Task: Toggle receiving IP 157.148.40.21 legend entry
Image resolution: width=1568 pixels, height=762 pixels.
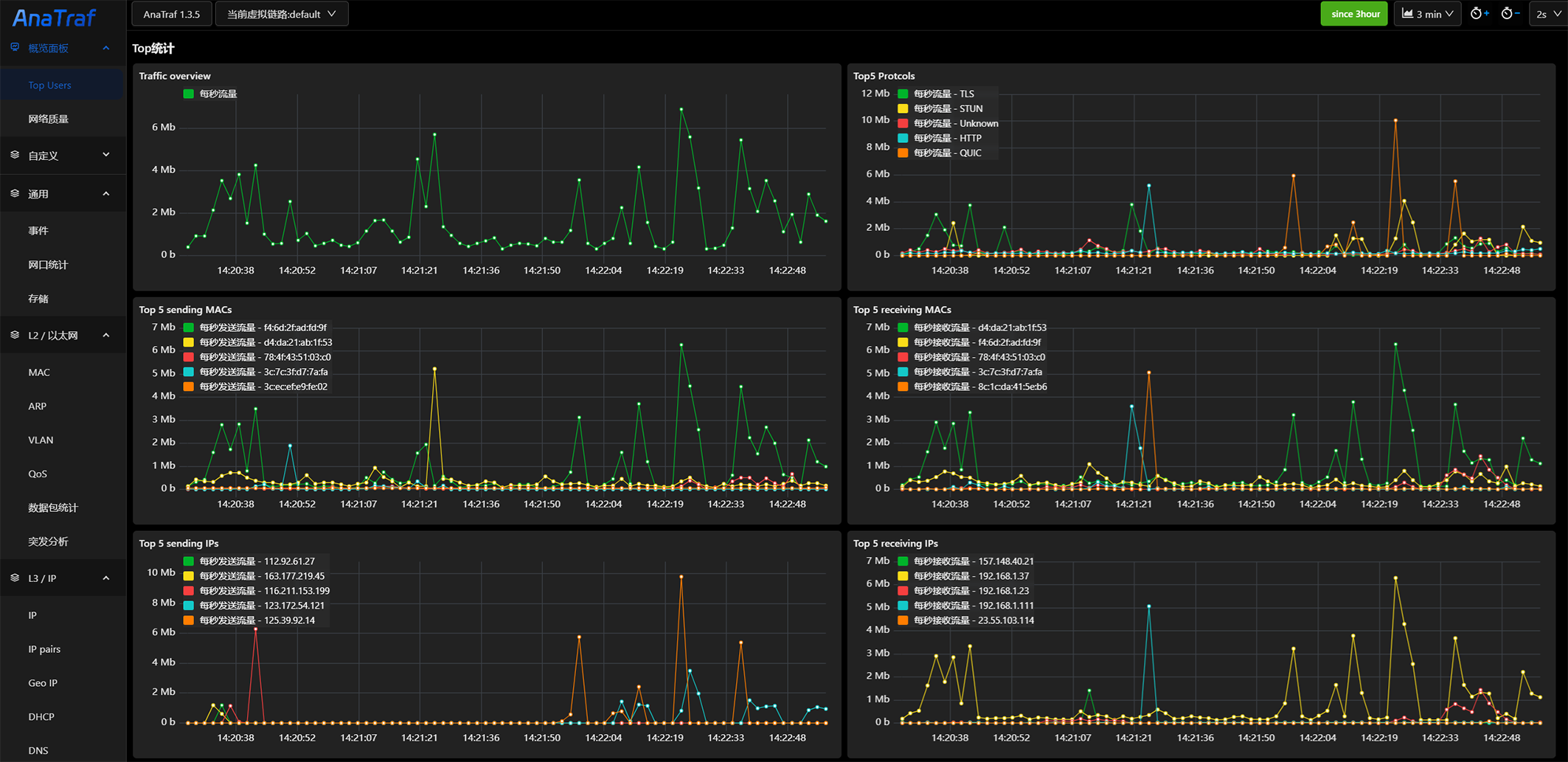Action: (x=966, y=561)
